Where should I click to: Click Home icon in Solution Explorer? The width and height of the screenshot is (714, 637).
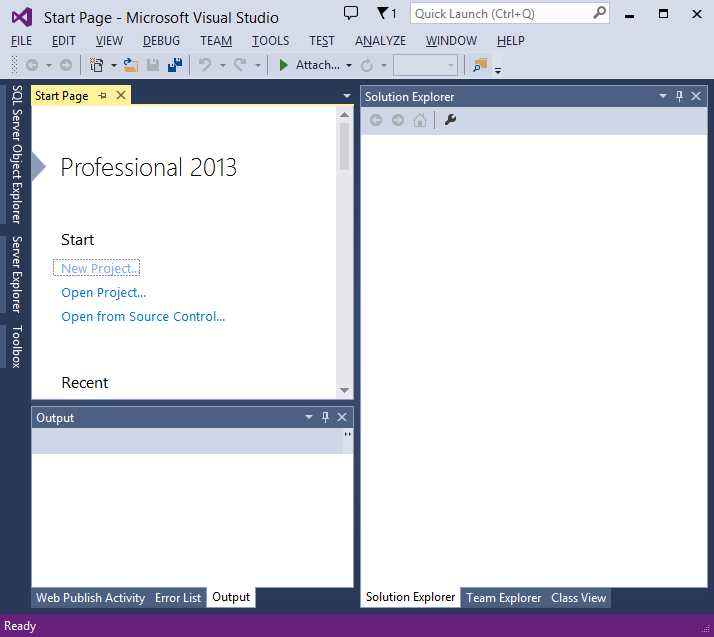click(x=420, y=120)
